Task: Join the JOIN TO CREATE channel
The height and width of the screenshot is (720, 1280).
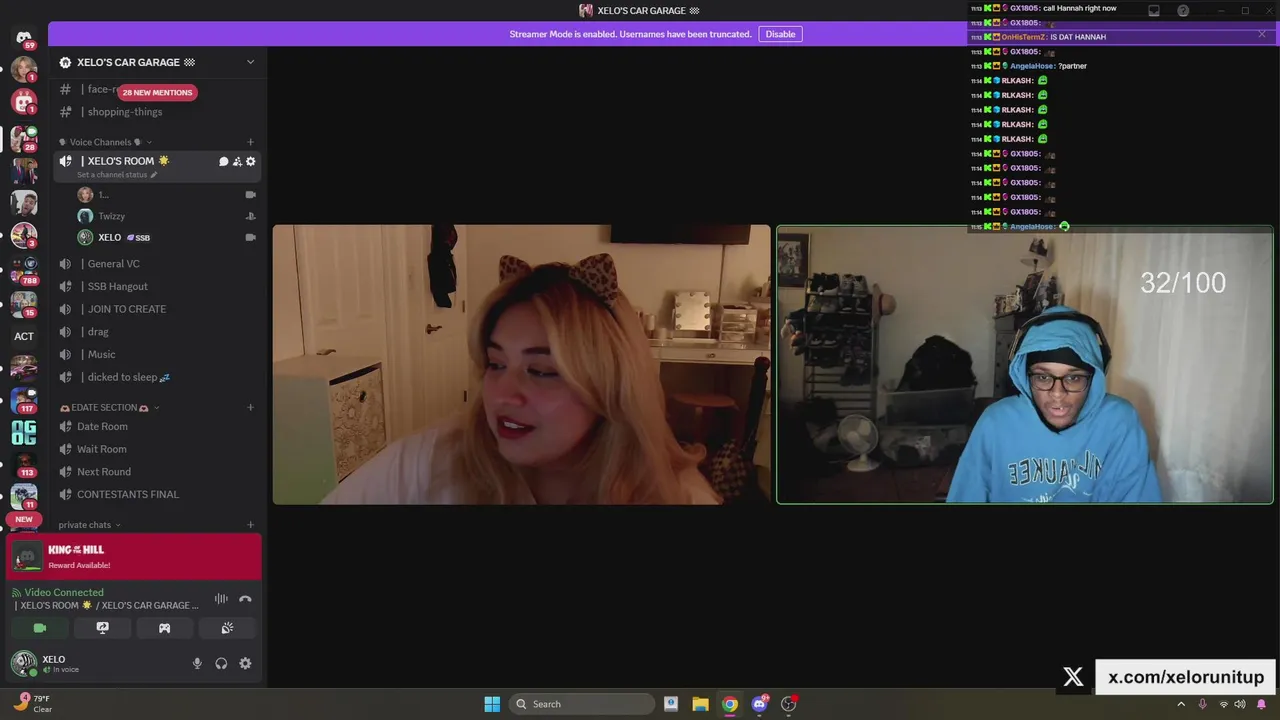Action: (157, 309)
